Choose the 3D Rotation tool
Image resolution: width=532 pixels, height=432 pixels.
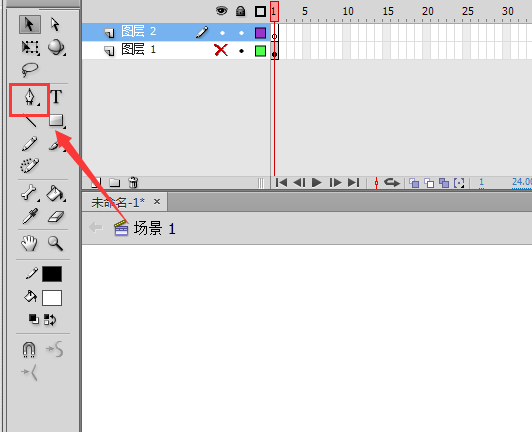tap(56, 48)
